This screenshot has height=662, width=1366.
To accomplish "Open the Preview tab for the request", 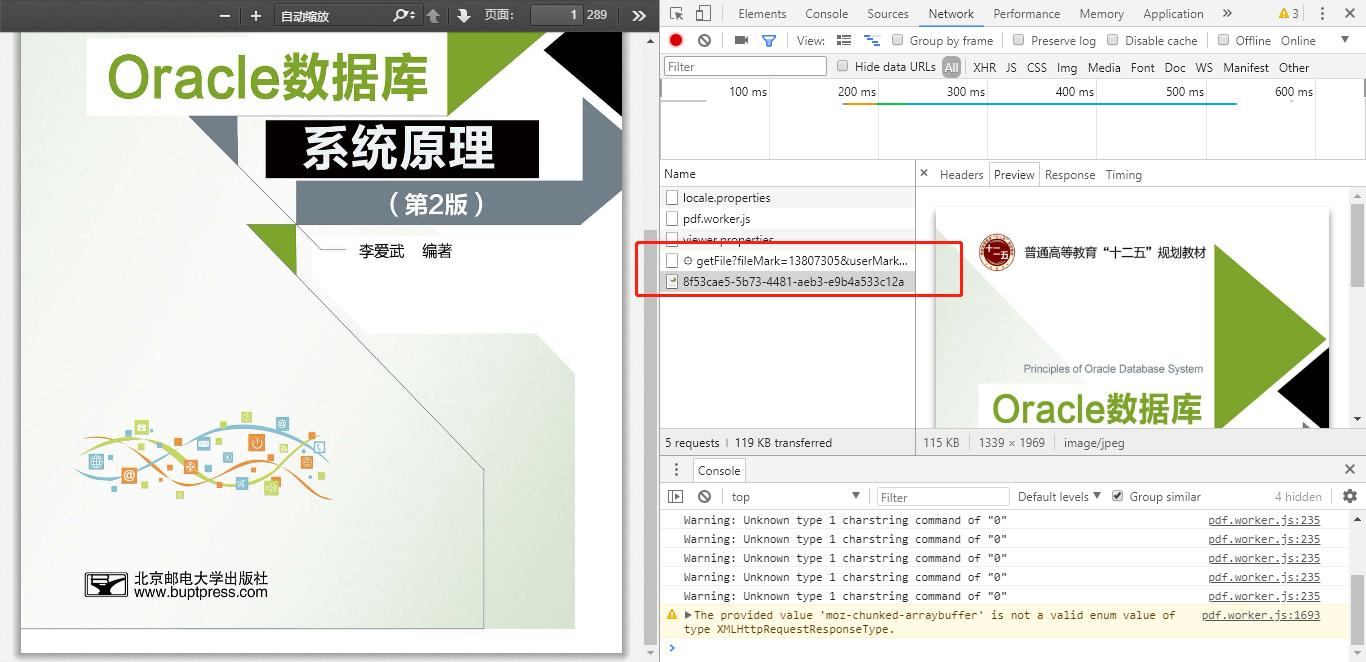I will pos(1014,174).
